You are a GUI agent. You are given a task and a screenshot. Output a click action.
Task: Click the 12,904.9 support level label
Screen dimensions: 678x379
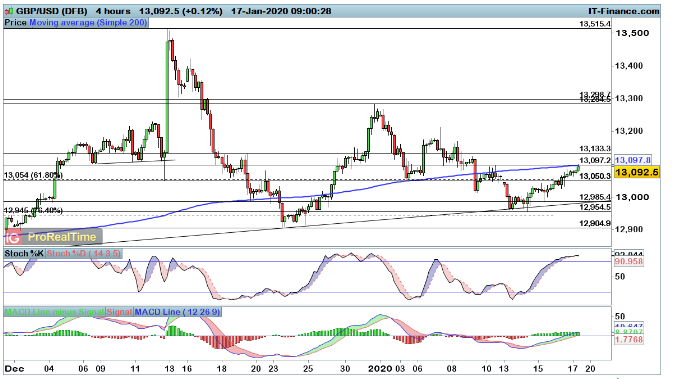(x=595, y=223)
